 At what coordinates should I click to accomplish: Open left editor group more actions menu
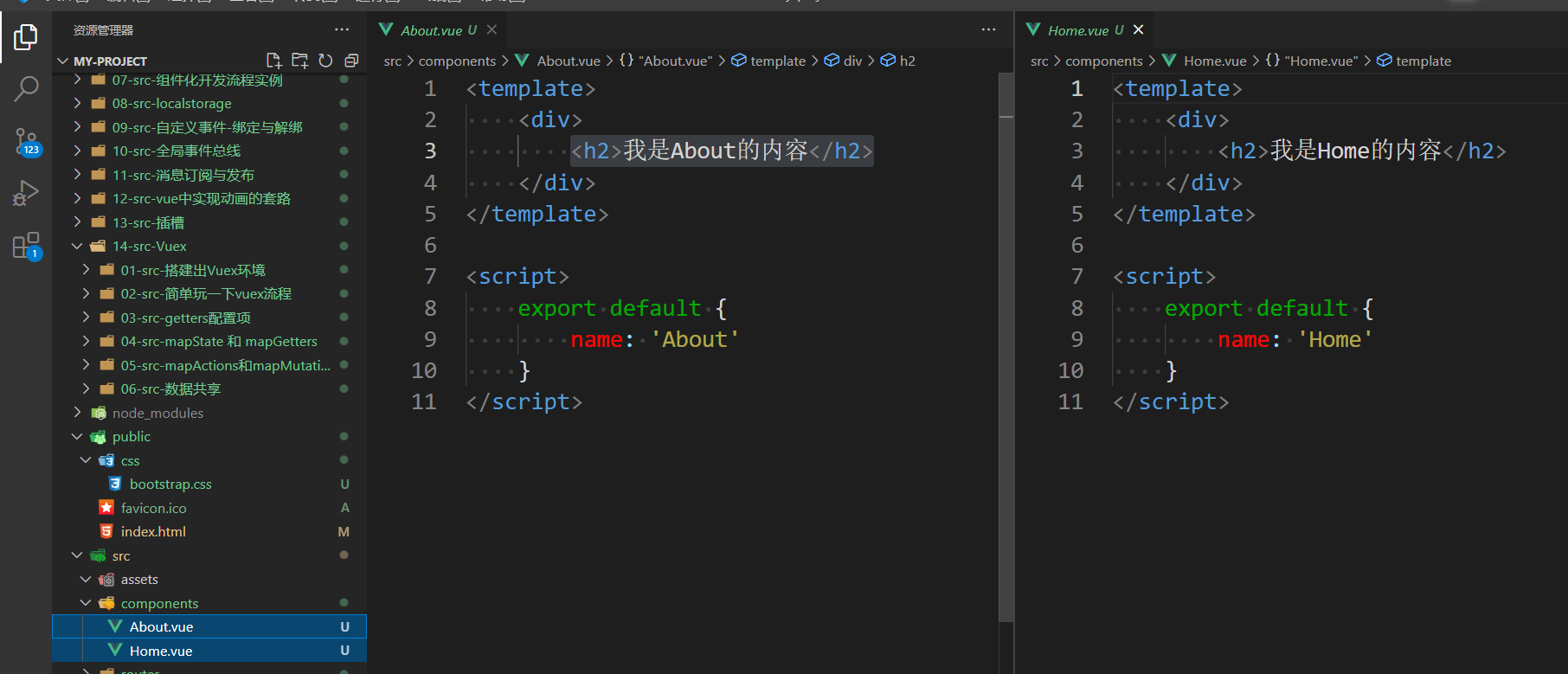click(x=989, y=29)
